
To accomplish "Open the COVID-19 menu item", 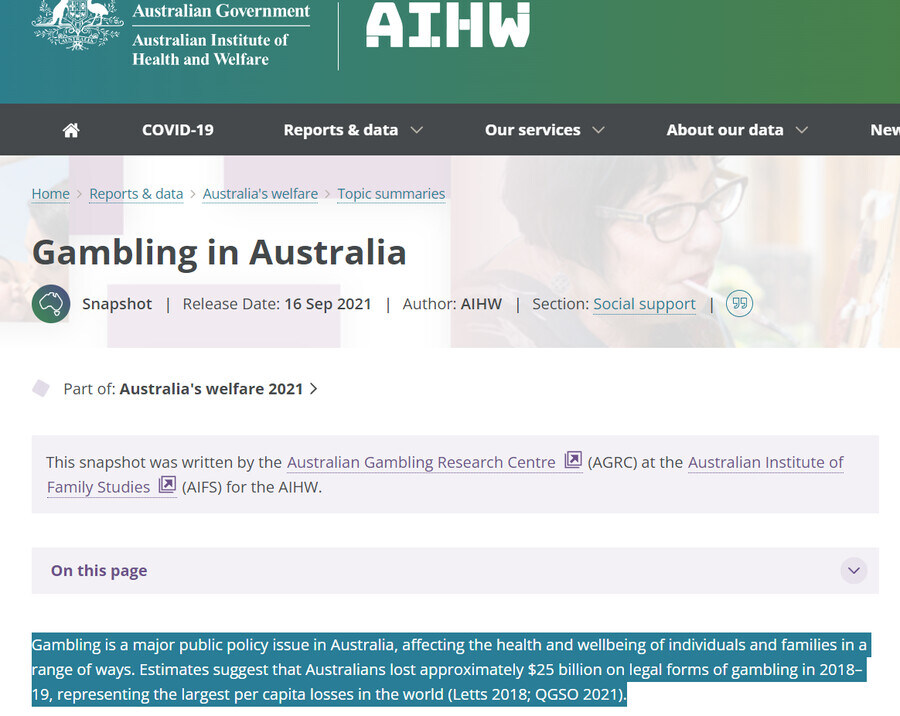I will (x=178, y=130).
